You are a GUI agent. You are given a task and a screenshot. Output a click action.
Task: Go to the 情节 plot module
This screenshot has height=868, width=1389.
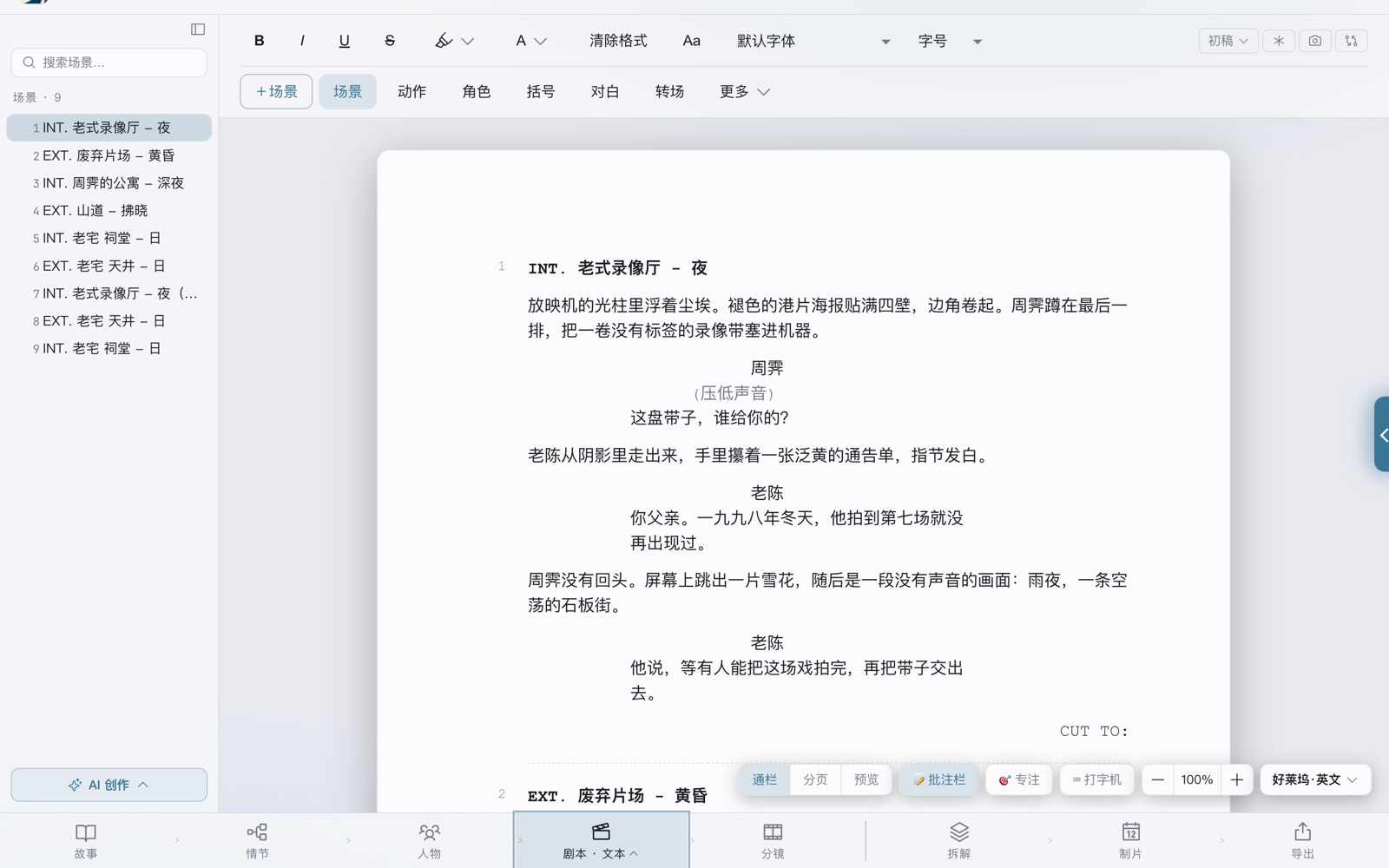(257, 841)
